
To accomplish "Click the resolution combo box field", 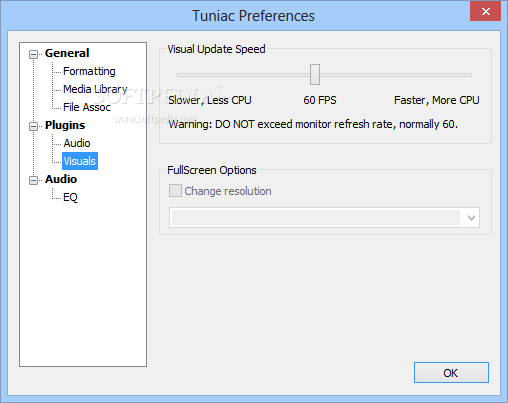I will (x=324, y=218).
